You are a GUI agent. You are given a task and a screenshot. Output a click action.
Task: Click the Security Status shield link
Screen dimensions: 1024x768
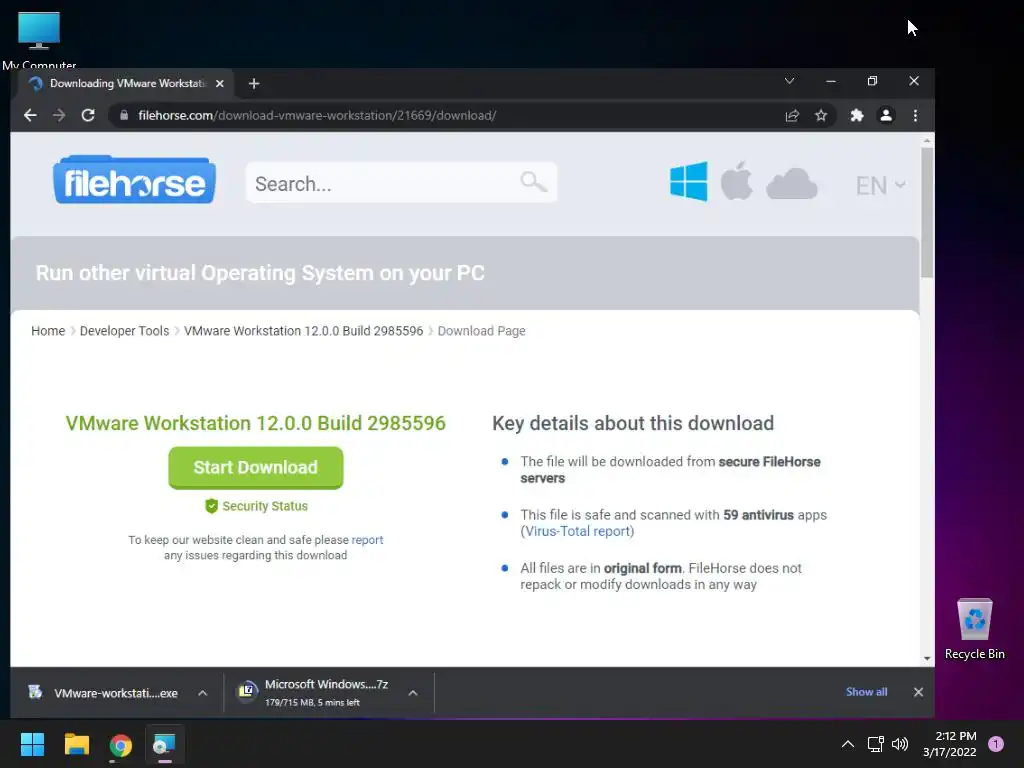[256, 506]
